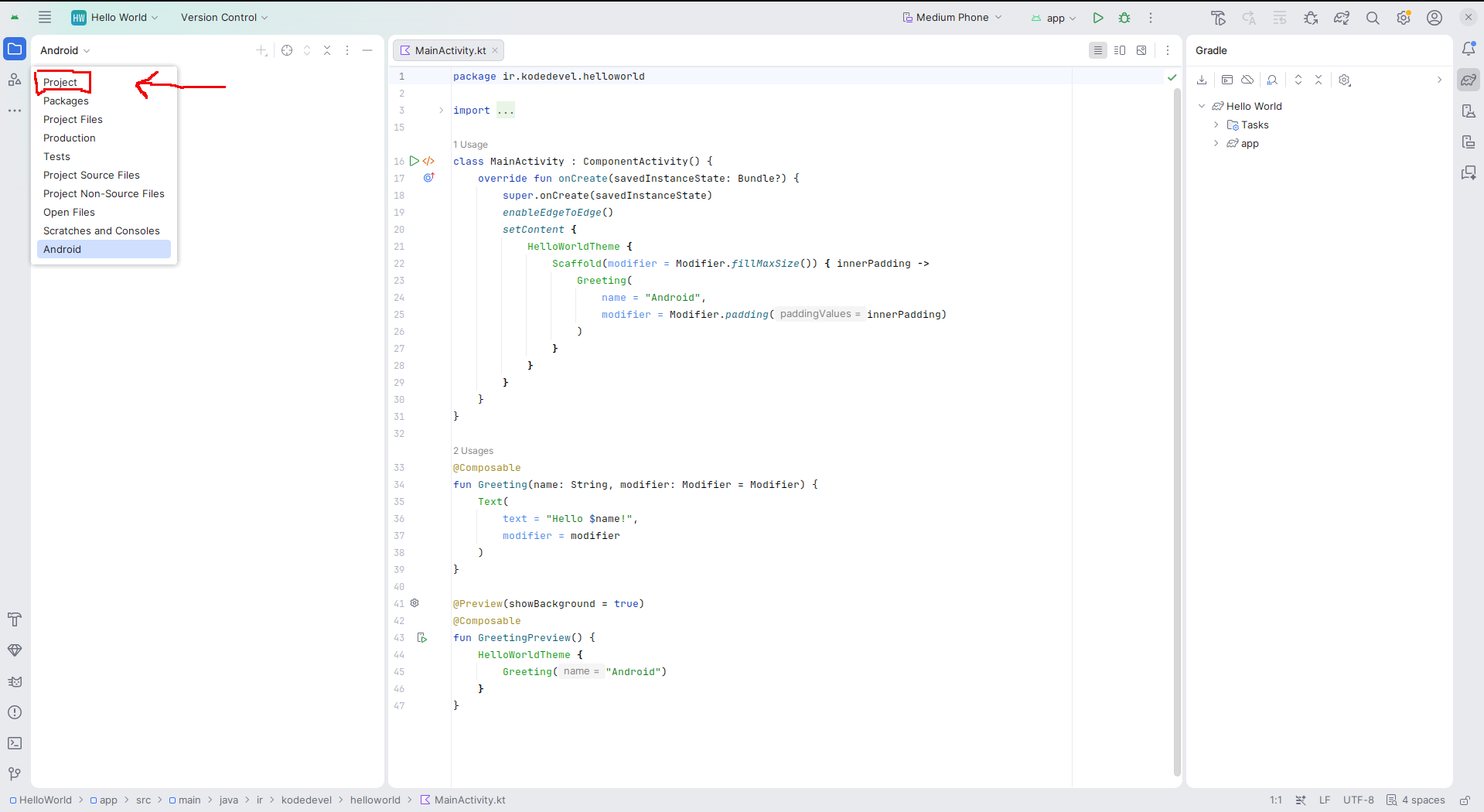Open the Logcat tool window icon
The width and height of the screenshot is (1484, 812).
pos(15,681)
